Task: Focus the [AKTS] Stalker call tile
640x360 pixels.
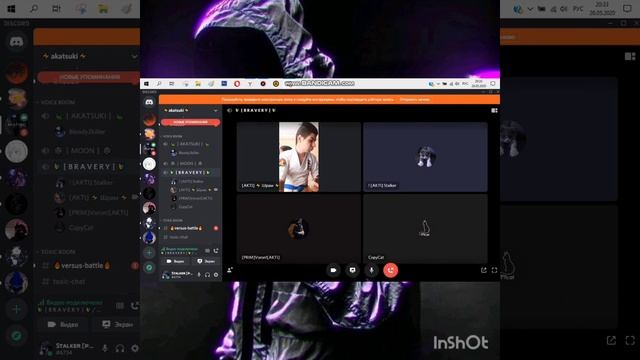Action: pyautogui.click(x=425, y=157)
